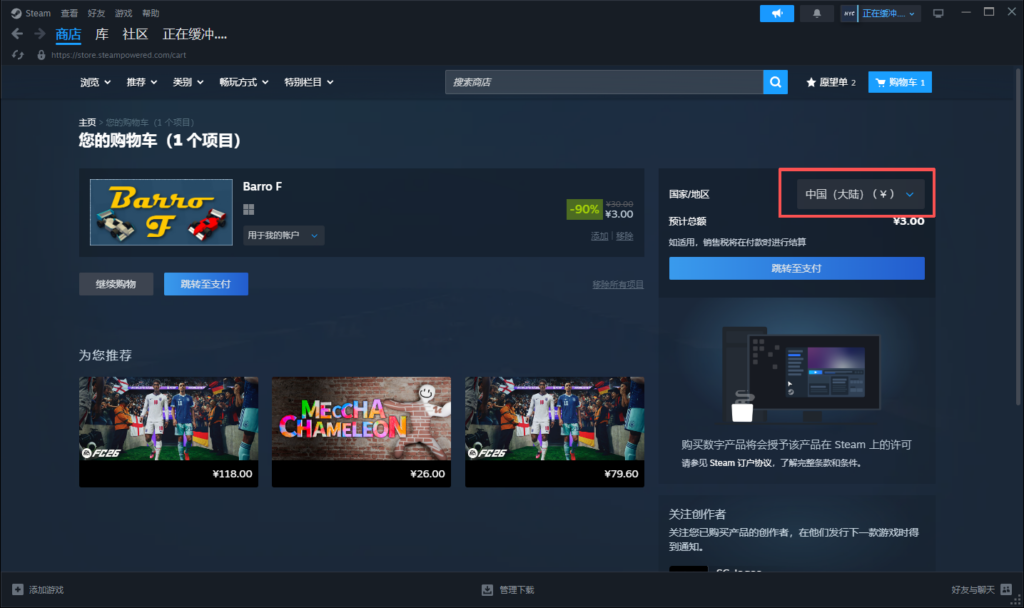Click the 管理下载 text in the bottom bar
Screen dimensions: 1024x608
coord(517,590)
